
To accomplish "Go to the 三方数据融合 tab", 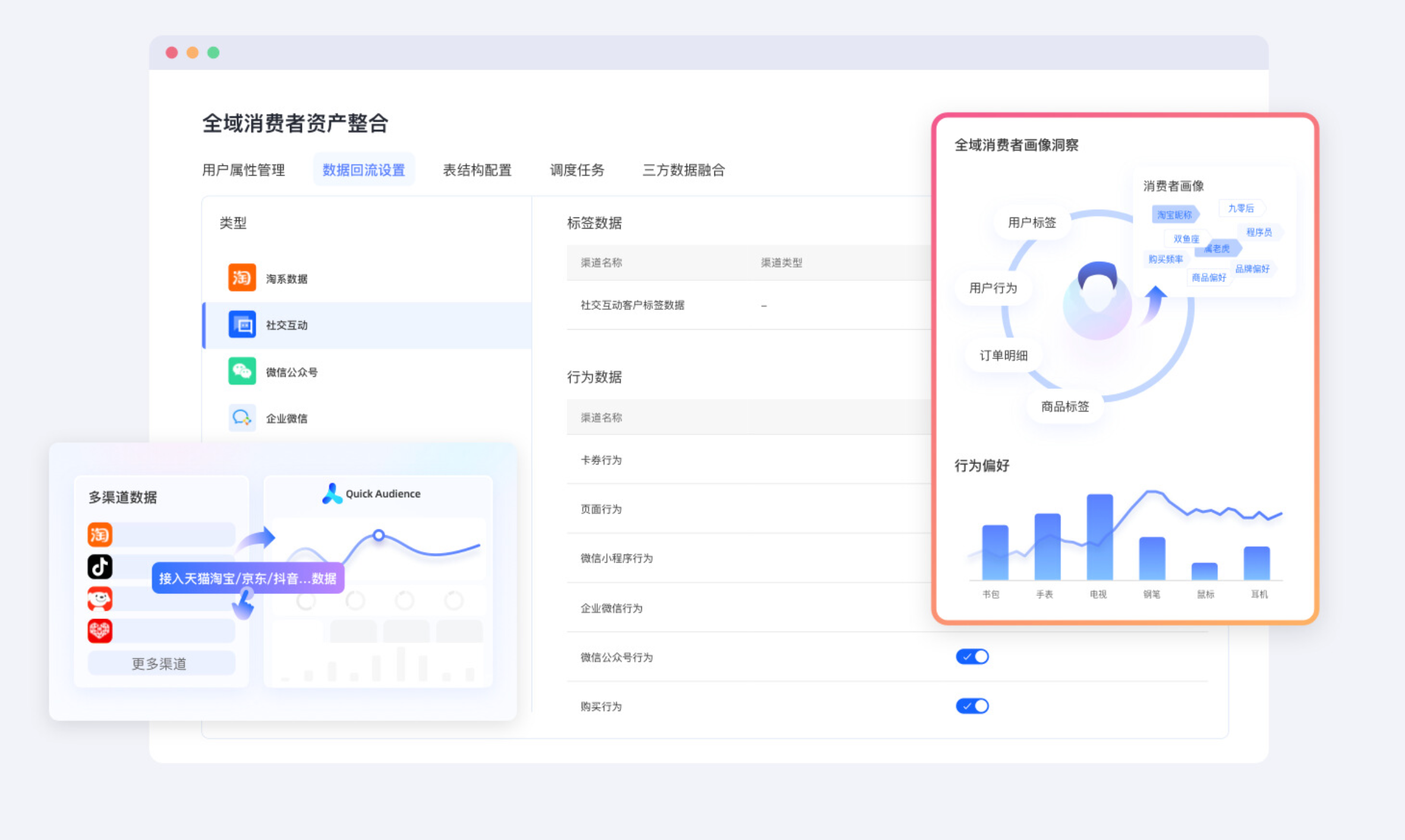I will (x=683, y=170).
